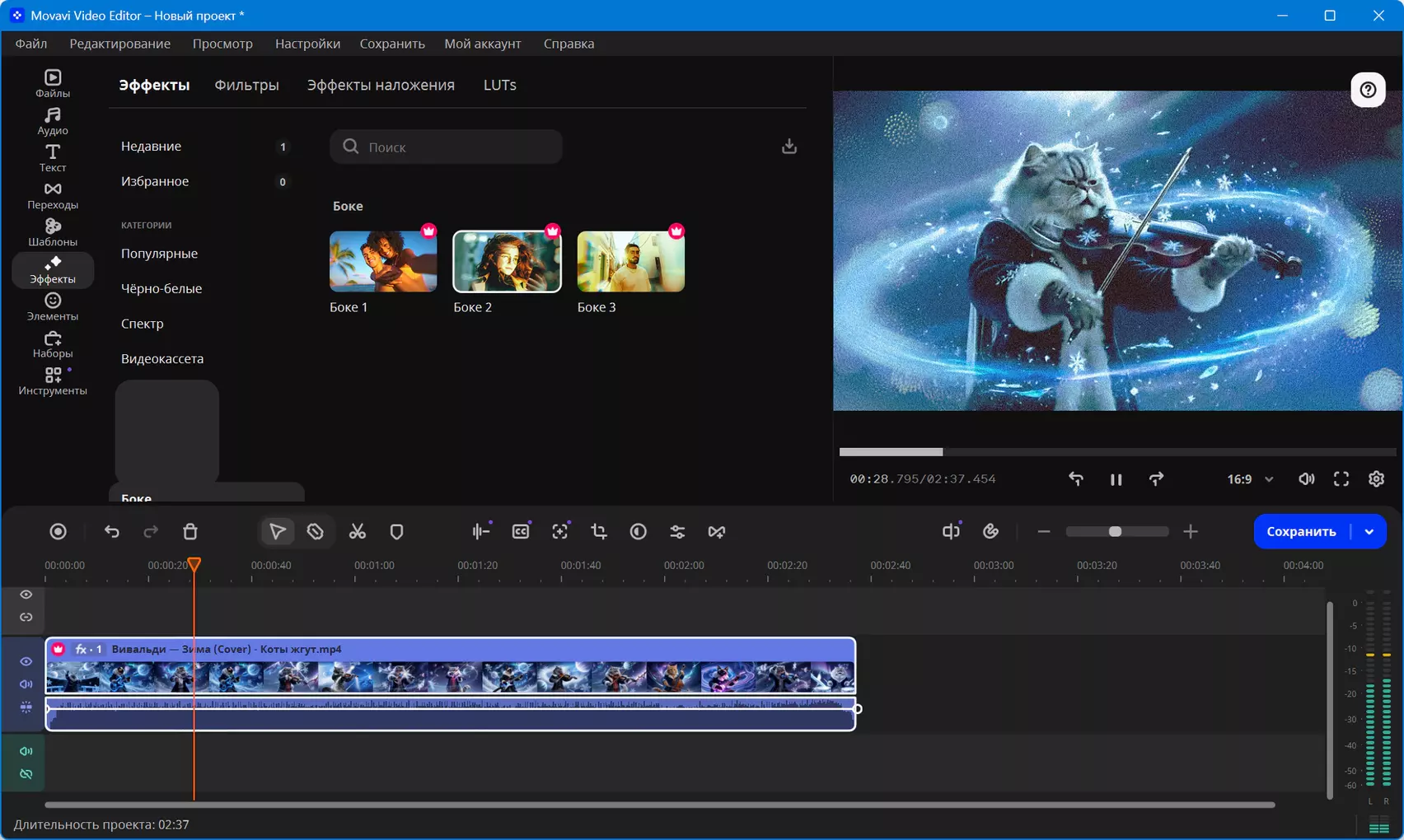Image resolution: width=1404 pixels, height=840 pixels.
Task: Open the Переходы transitions panel
Action: click(53, 195)
